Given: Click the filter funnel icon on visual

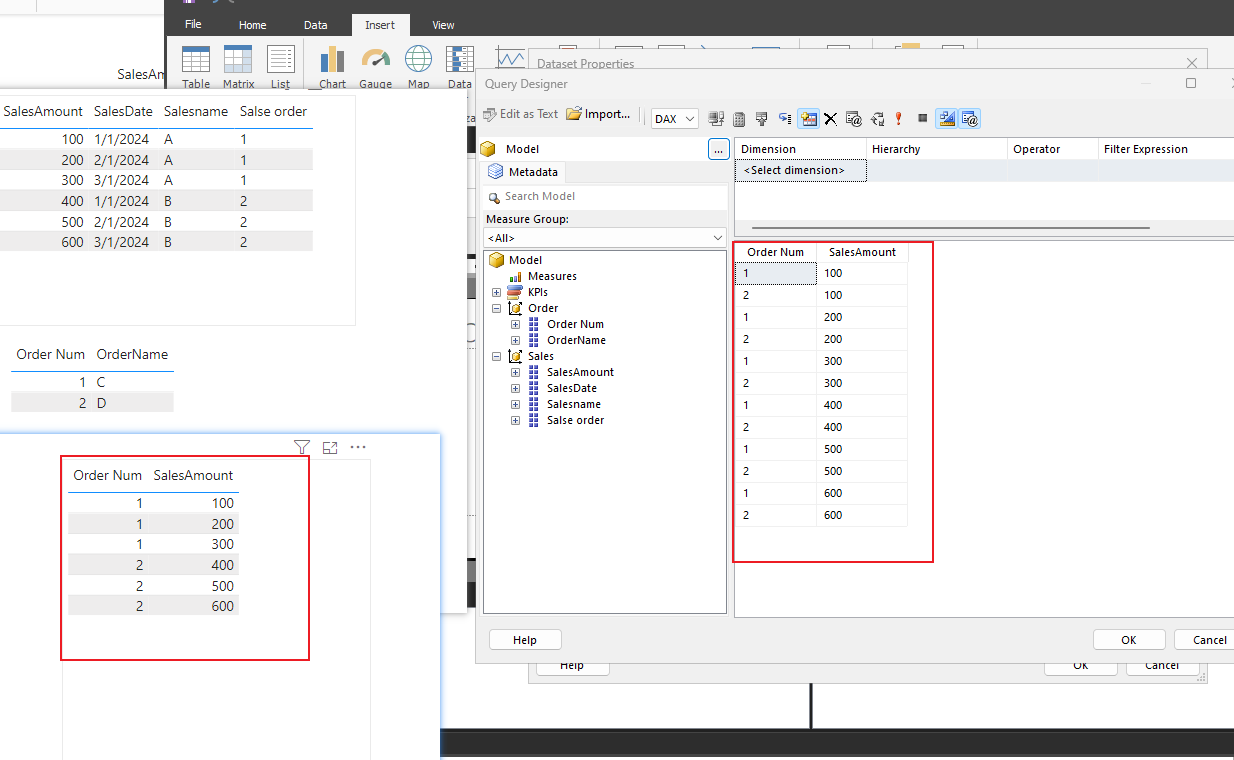Looking at the screenshot, I should coord(302,447).
